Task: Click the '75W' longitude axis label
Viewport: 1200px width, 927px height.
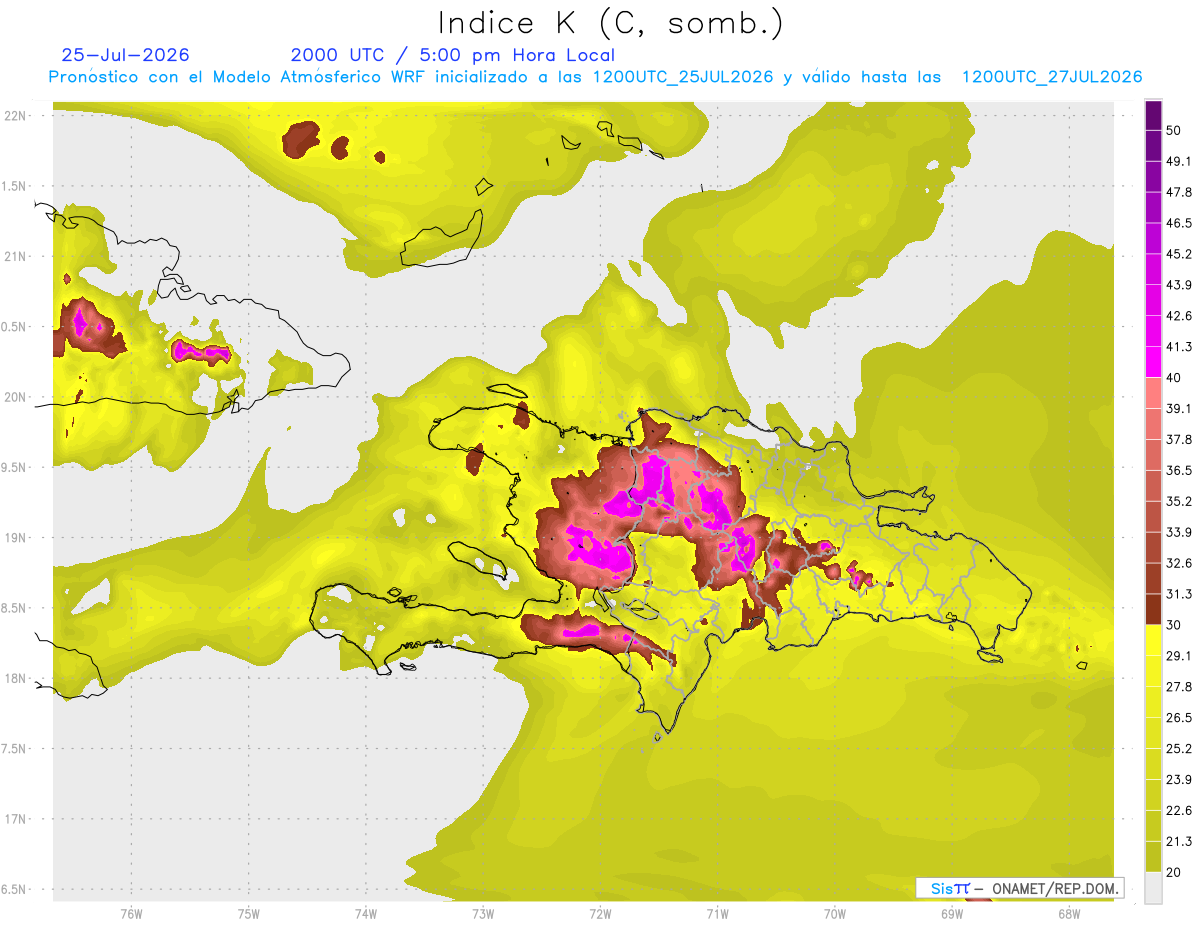Action: click(x=248, y=913)
